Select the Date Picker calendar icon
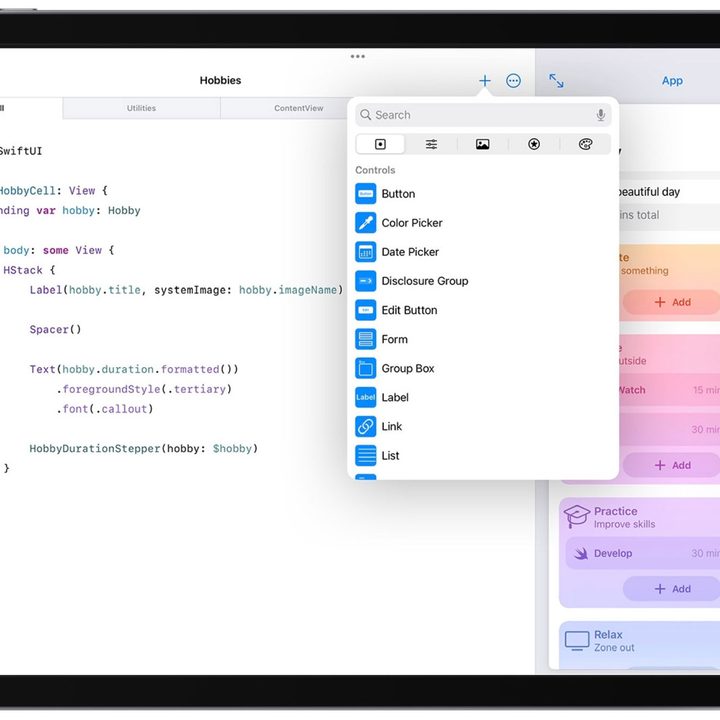Screen dimensions: 720x720 pos(366,252)
